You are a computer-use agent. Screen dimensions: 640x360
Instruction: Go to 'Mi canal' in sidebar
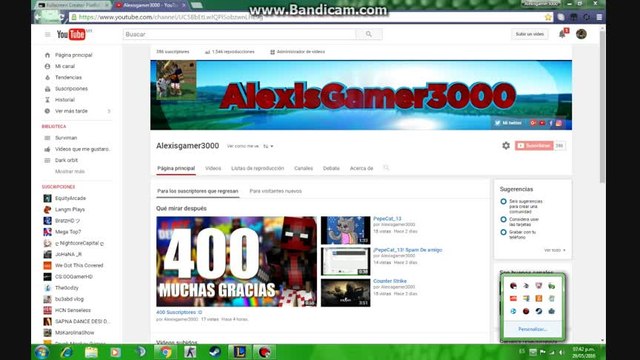click(x=65, y=66)
